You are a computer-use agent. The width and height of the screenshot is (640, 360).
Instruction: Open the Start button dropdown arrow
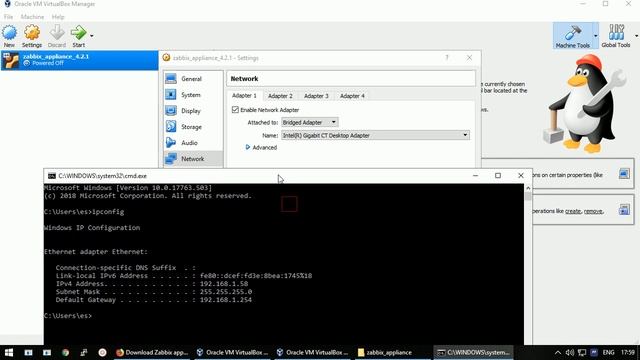[x=91, y=36]
